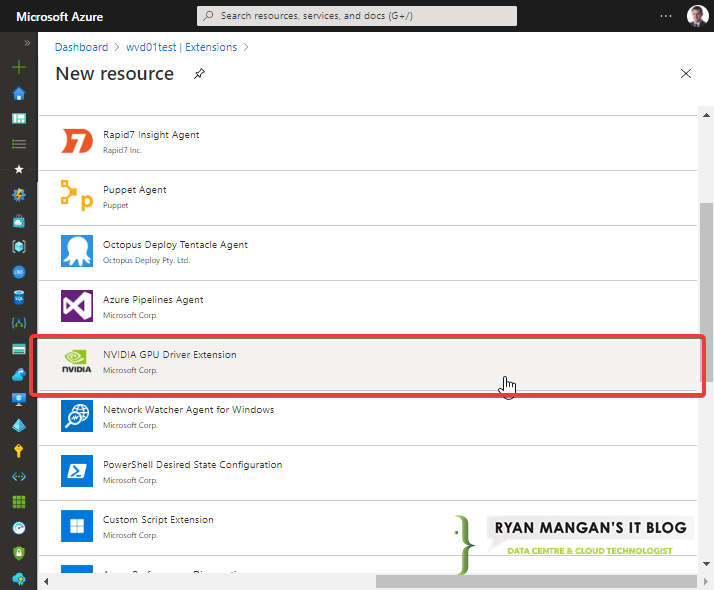Viewport: 714px width, 590px height.
Task: Open the cloud services icon in sidebar
Action: pos(19,374)
